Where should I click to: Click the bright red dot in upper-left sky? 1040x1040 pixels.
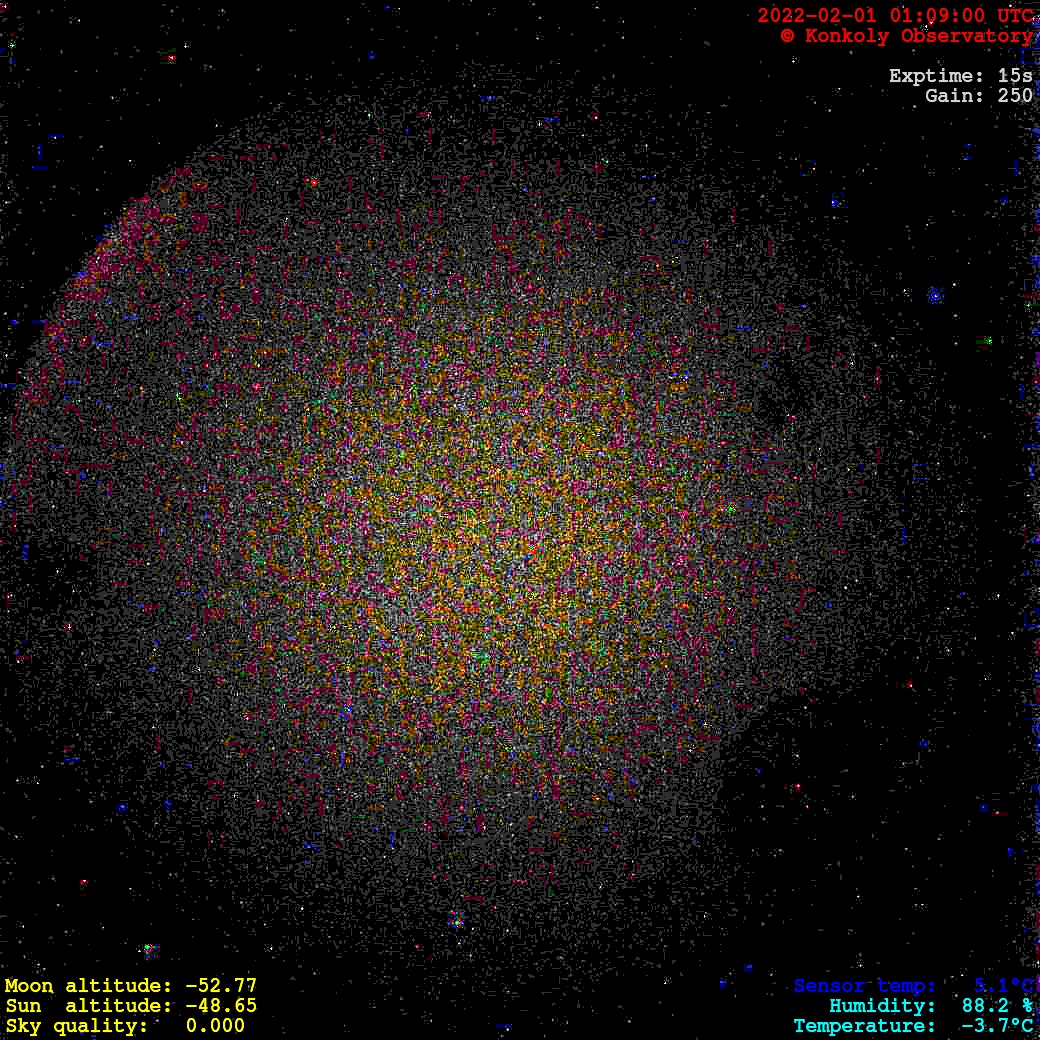click(x=313, y=183)
